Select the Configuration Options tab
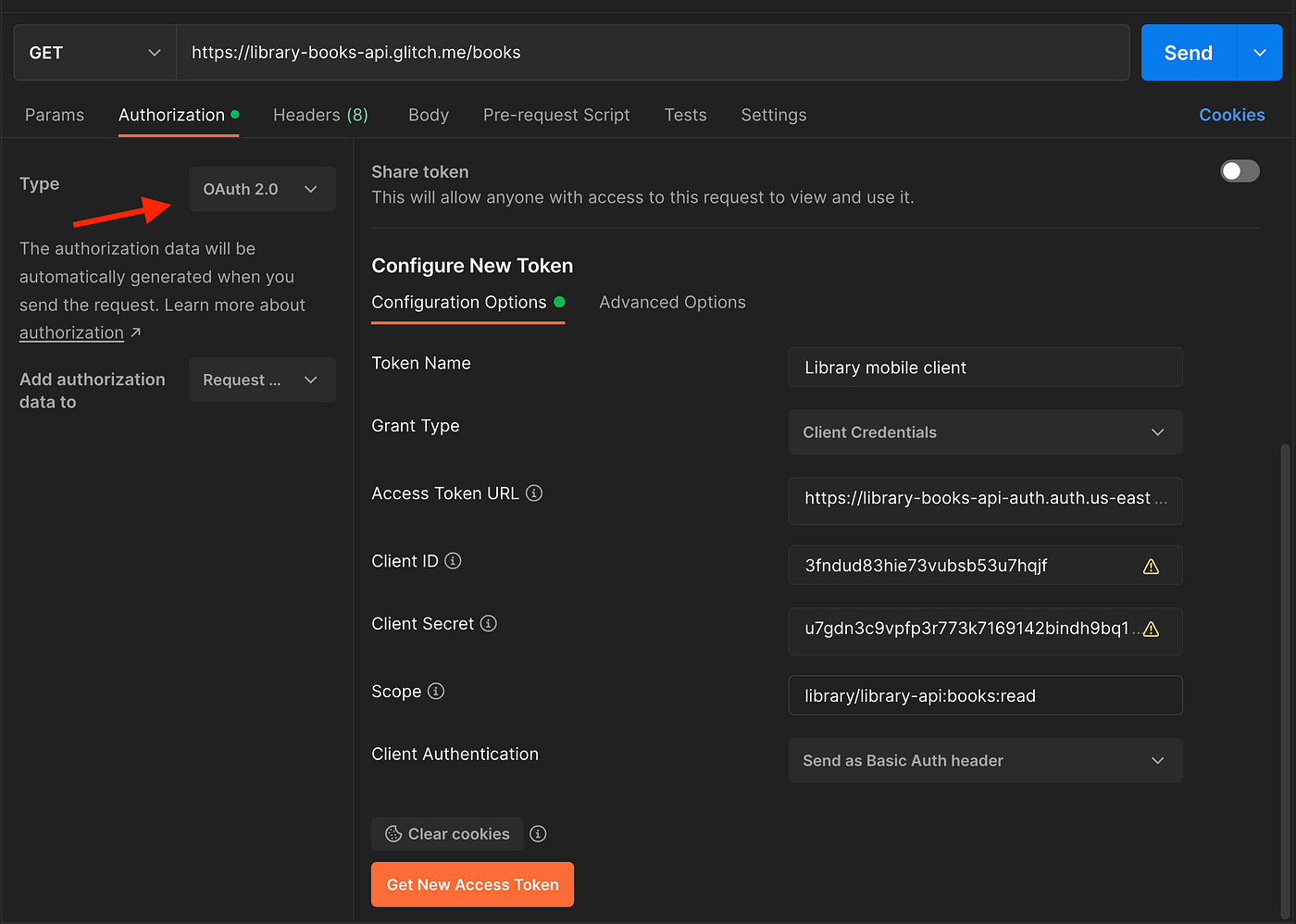Screen dimensions: 1296x924 pyautogui.click(x=467, y=303)
